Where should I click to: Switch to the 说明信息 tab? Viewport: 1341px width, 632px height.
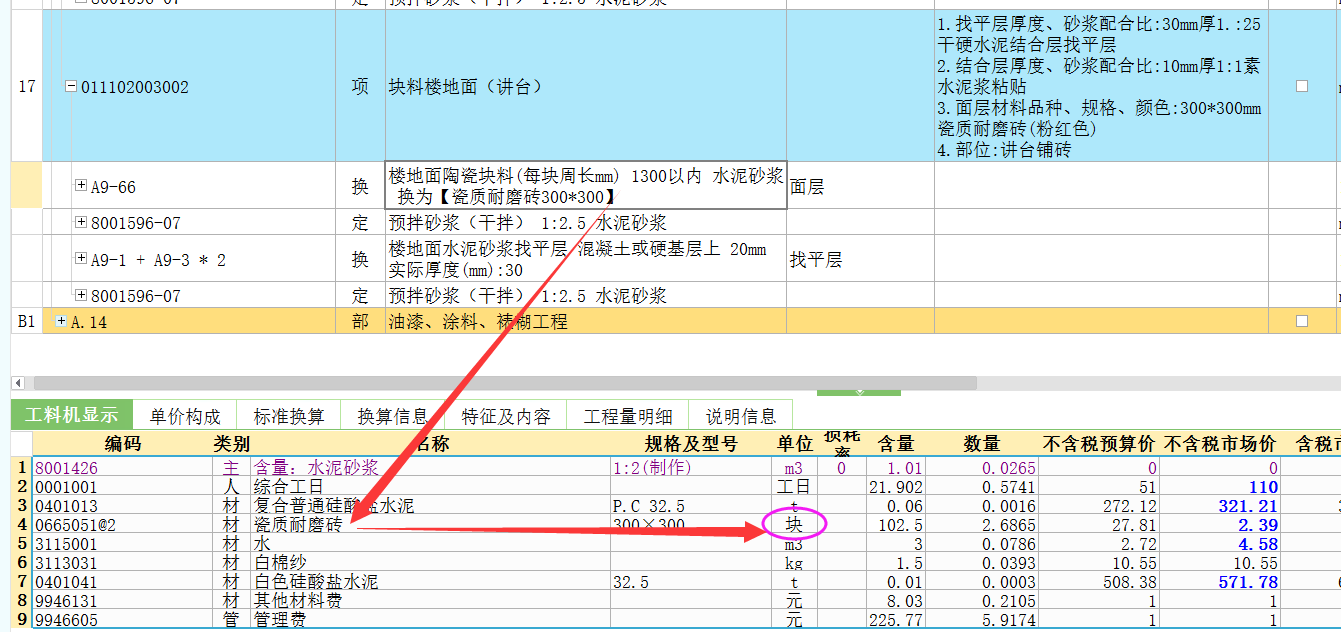pos(741,416)
